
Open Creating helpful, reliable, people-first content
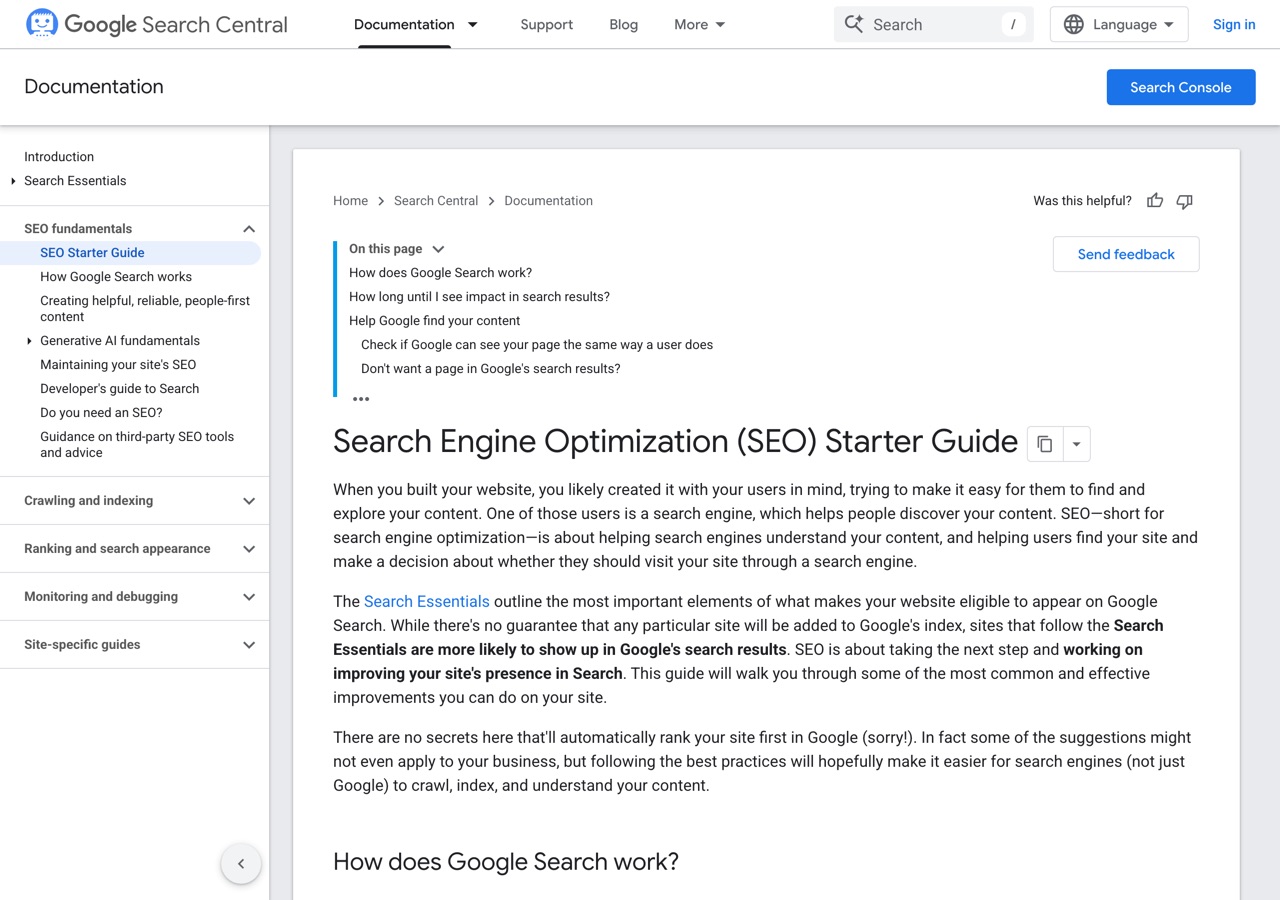pos(145,309)
